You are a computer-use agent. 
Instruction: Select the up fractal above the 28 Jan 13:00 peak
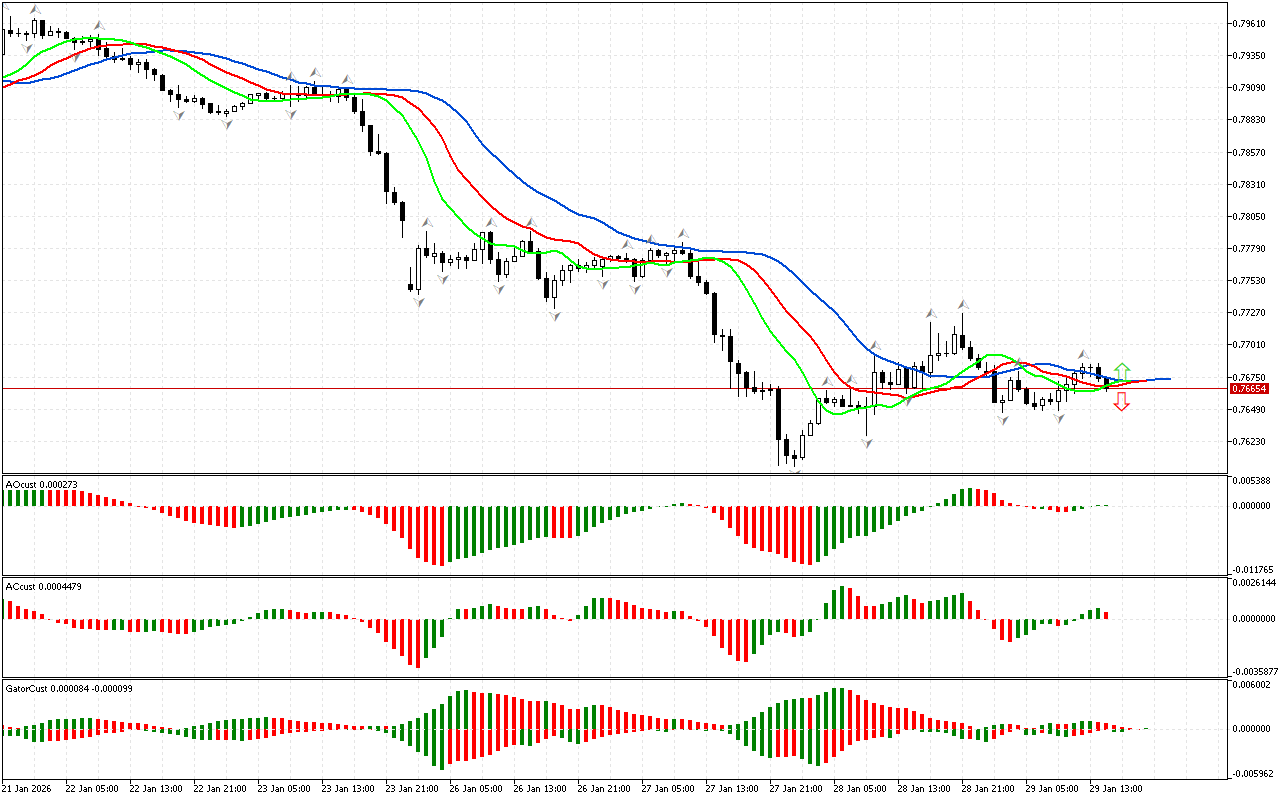(964, 304)
